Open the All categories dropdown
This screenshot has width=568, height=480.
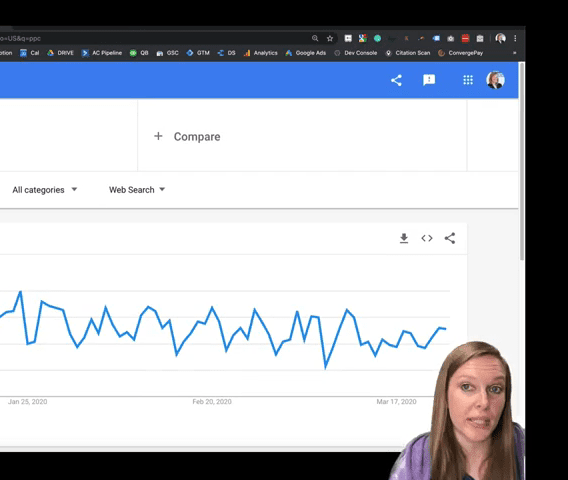(45, 190)
